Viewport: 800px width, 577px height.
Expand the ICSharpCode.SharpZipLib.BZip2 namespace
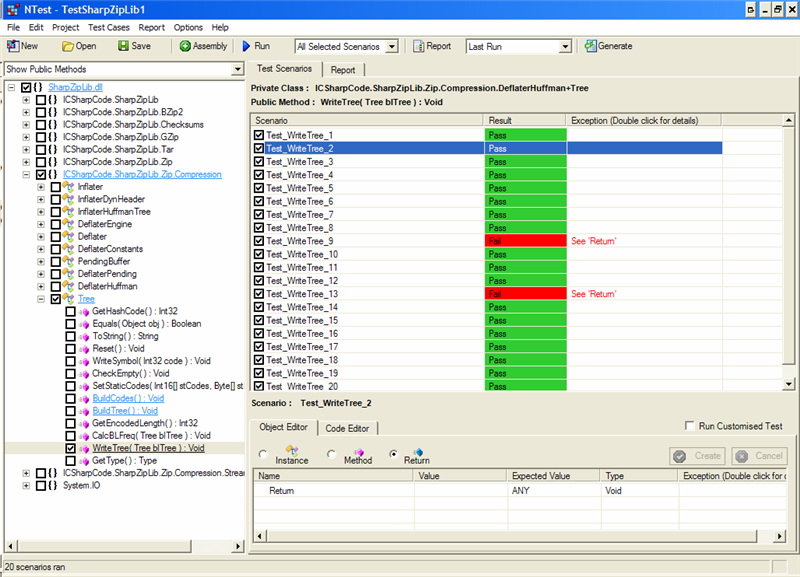coord(26,112)
